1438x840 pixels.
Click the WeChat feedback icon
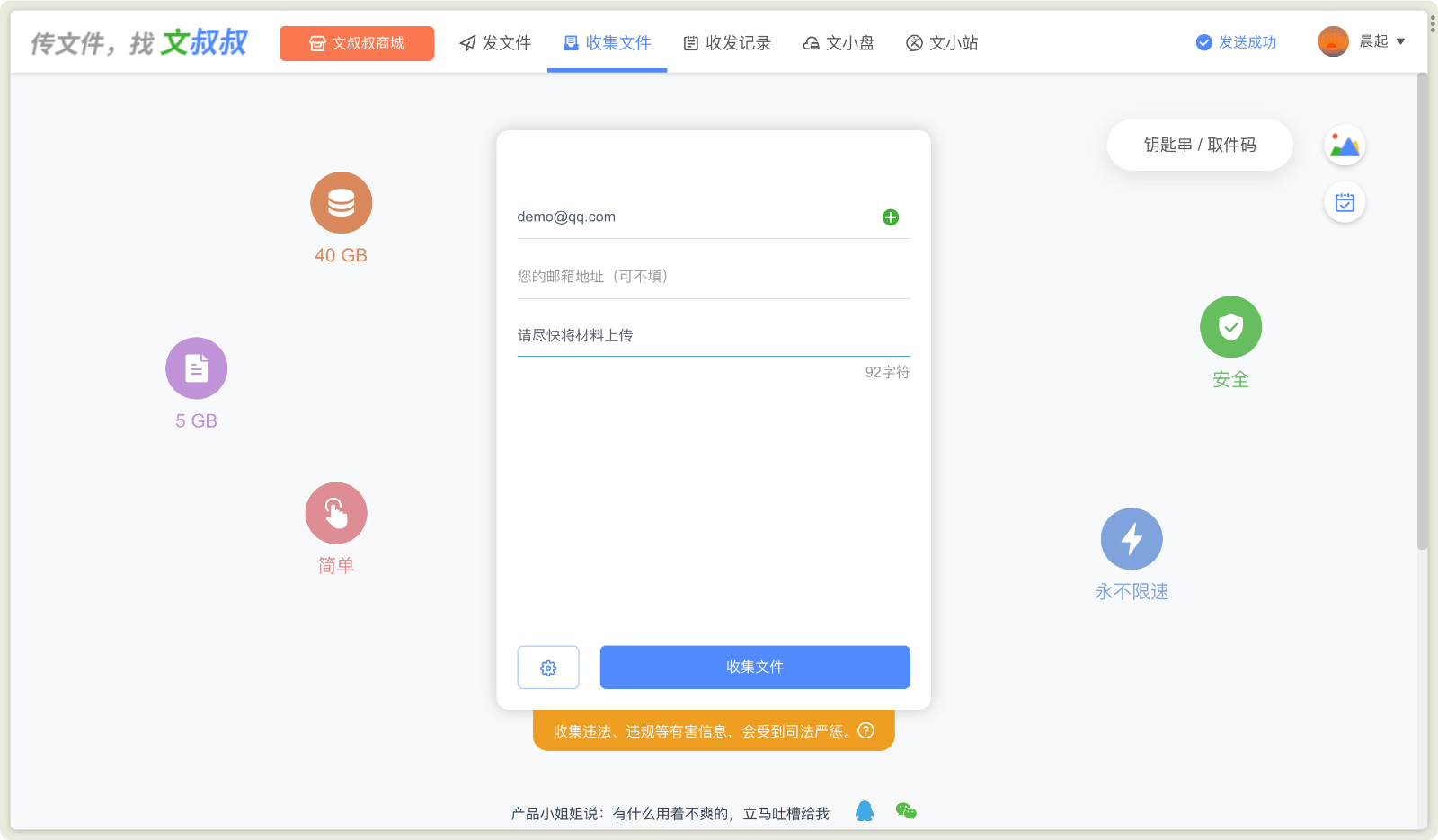[906, 811]
